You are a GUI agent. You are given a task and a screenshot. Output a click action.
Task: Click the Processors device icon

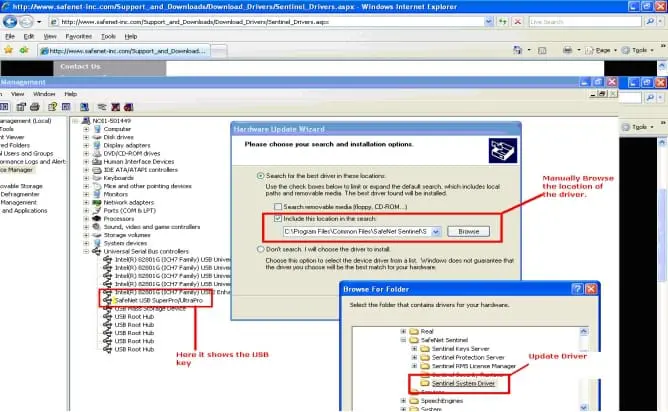97,219
